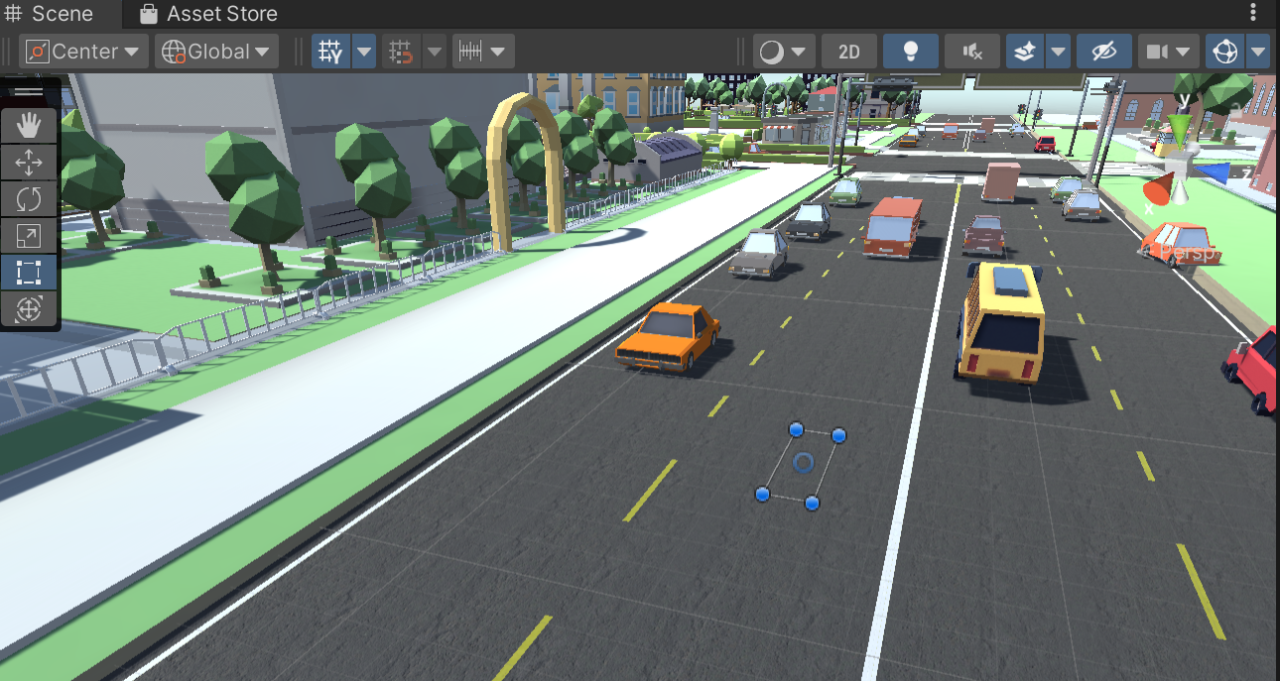Toggle scene lighting lightbulb
Viewport: 1280px width, 681px height.
tap(910, 52)
